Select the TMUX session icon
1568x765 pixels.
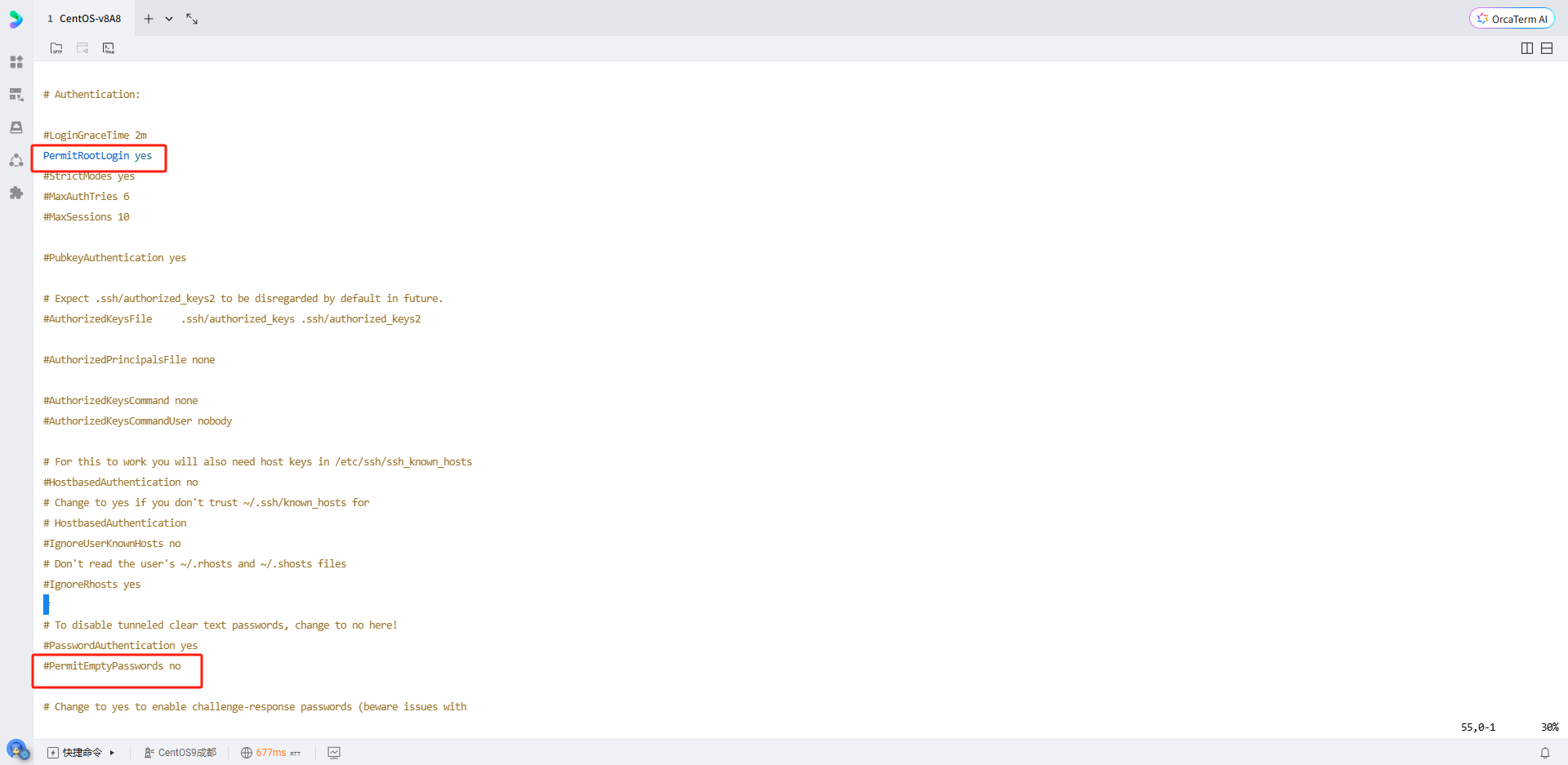[108, 47]
